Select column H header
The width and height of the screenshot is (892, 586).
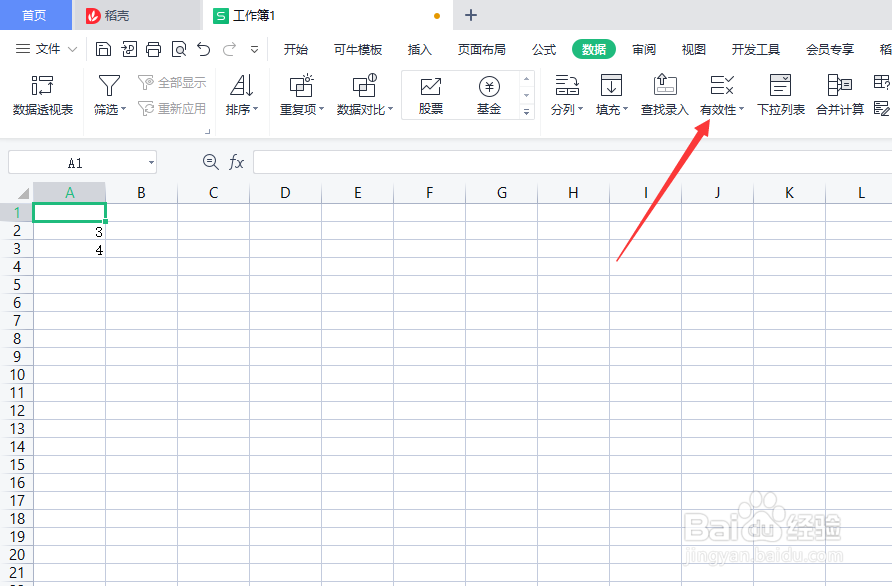click(573, 193)
